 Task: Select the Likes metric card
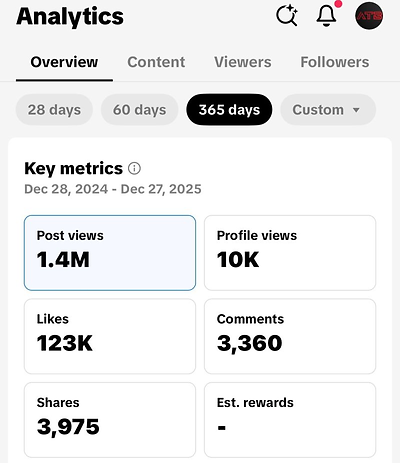click(110, 336)
